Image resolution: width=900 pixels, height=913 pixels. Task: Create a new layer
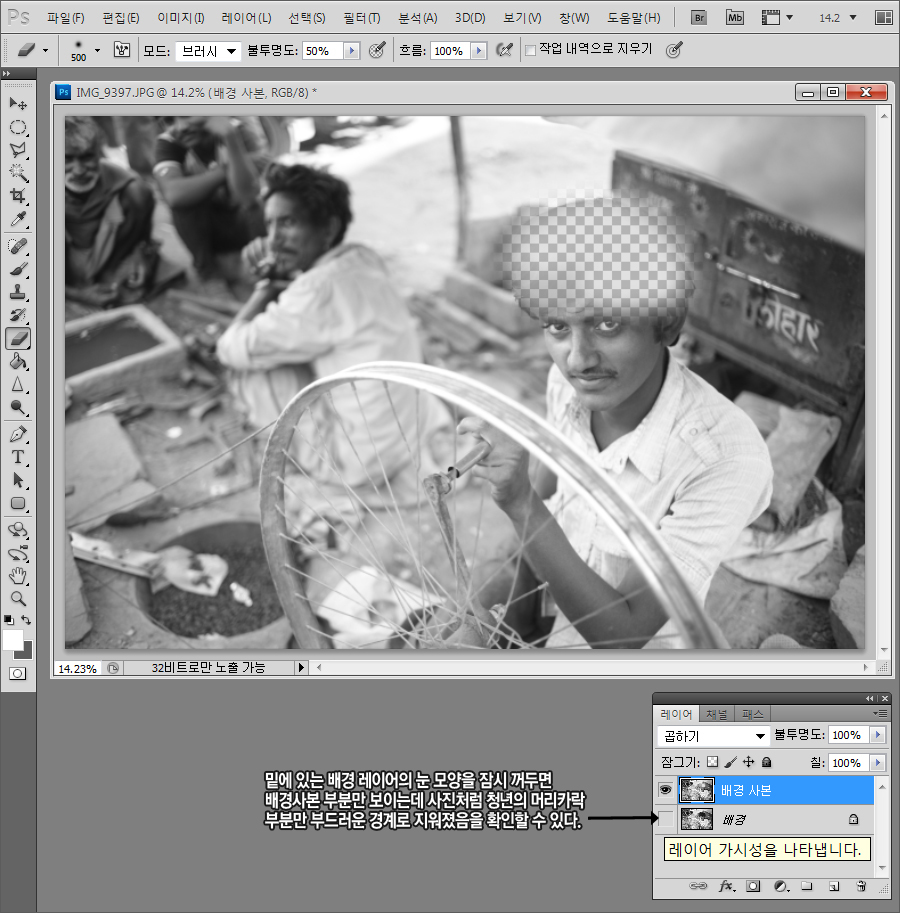pyautogui.click(x=834, y=886)
